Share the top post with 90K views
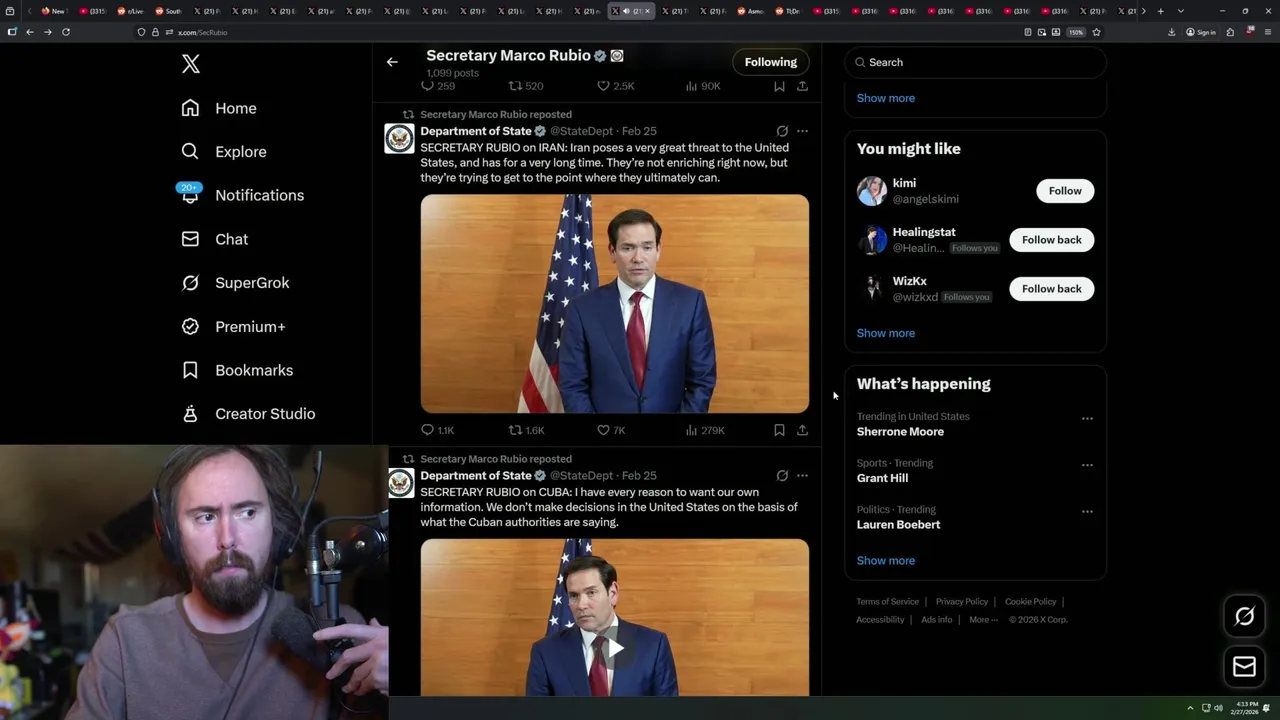This screenshot has height=720, width=1280. point(802,86)
